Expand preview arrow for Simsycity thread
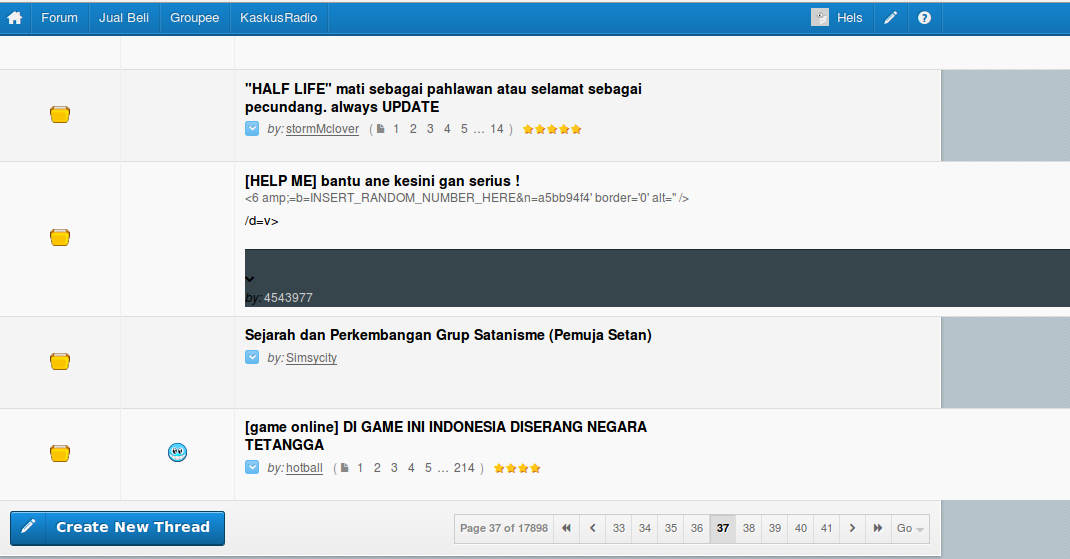 click(x=252, y=358)
